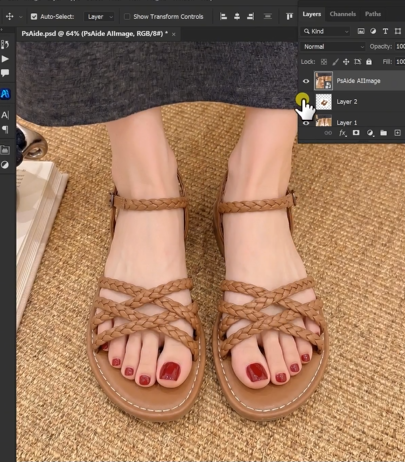
Task: Select the Layer 1 thumbnail
Action: (324, 120)
